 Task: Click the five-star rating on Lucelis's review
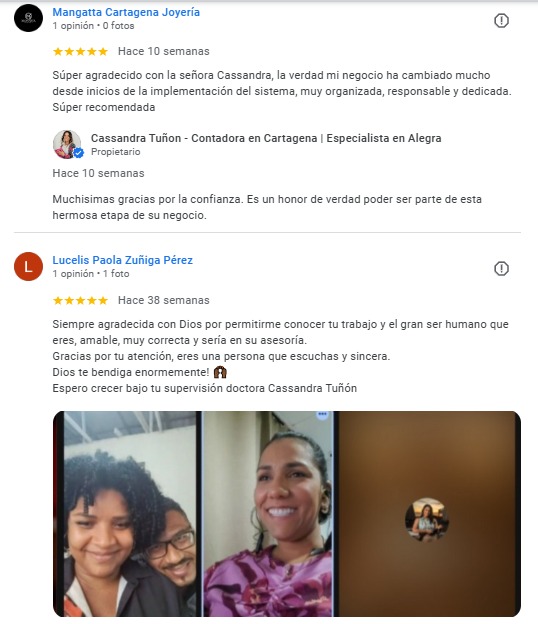tap(80, 300)
